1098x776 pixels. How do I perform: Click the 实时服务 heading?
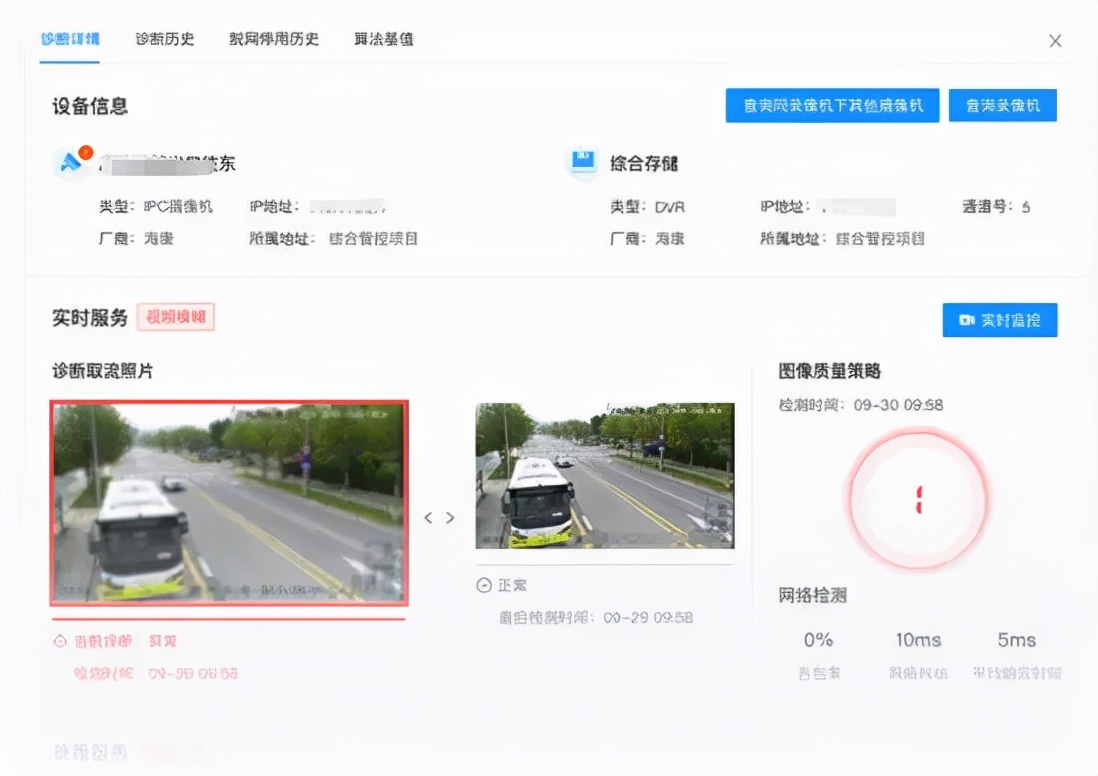90,317
